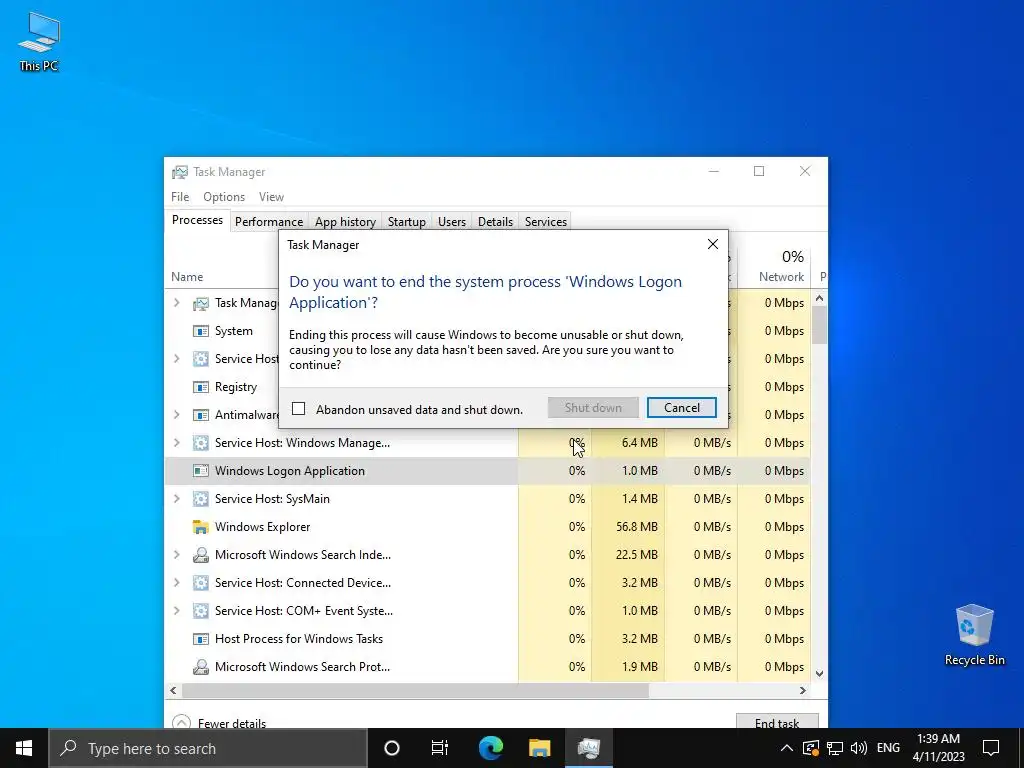Expand Service Host: Connected Device... row
The width and height of the screenshot is (1024, 768).
(x=176, y=583)
